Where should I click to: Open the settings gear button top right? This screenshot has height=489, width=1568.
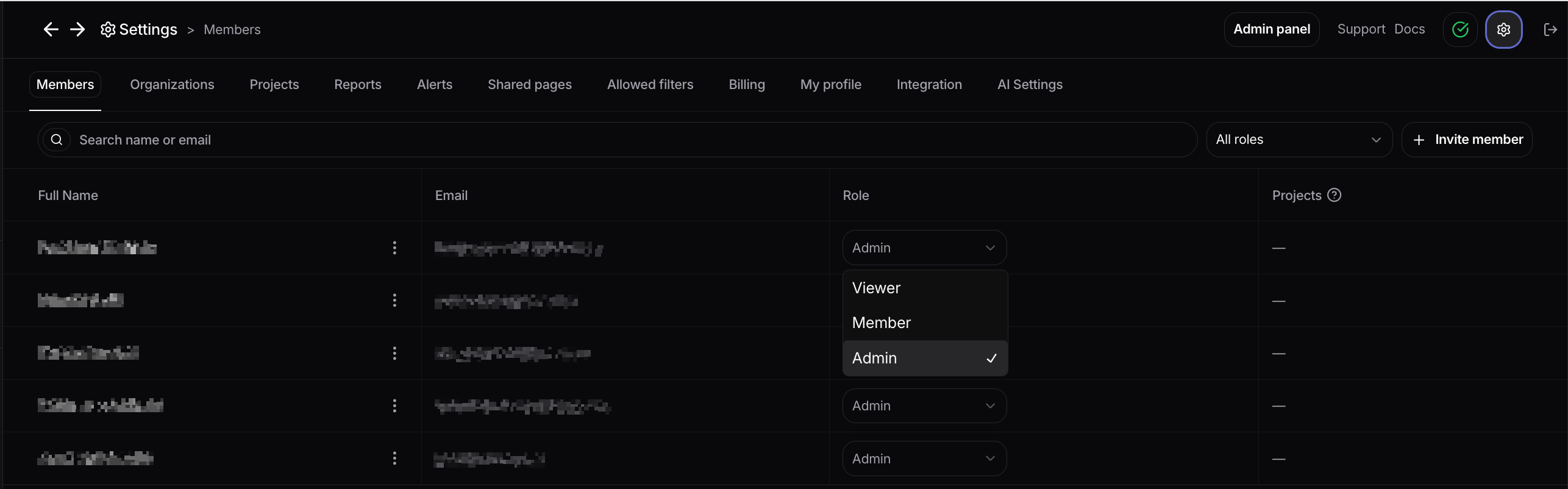tap(1503, 29)
